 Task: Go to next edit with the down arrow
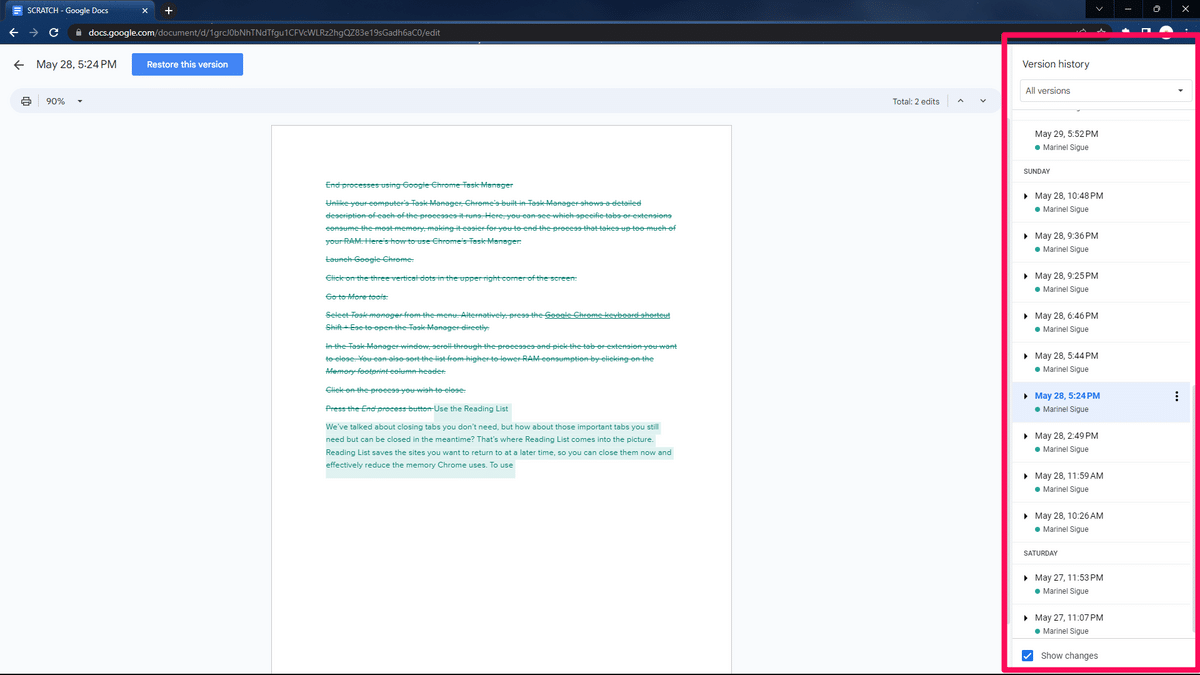coord(983,101)
